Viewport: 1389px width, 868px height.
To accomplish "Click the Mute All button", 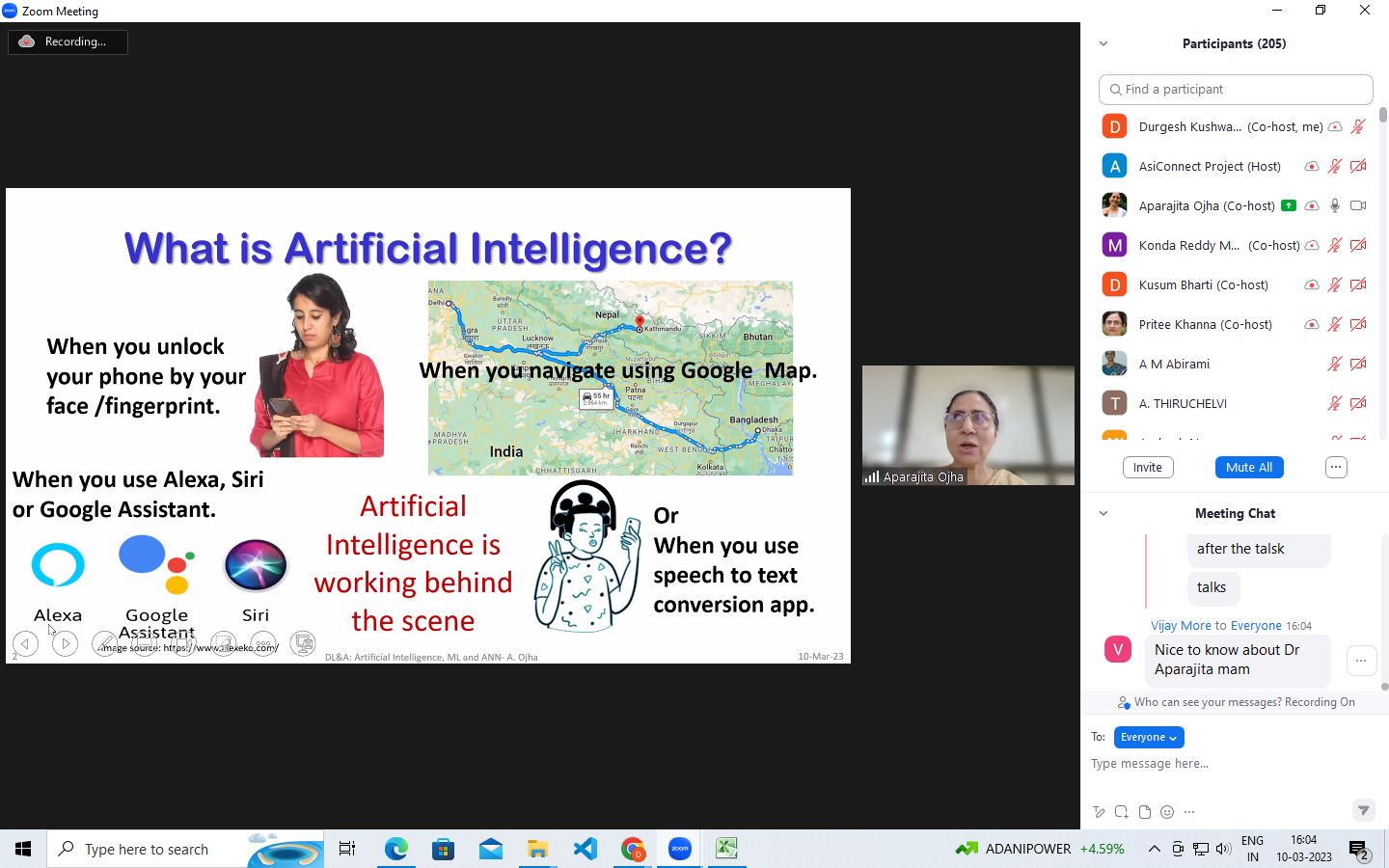I will [x=1249, y=467].
